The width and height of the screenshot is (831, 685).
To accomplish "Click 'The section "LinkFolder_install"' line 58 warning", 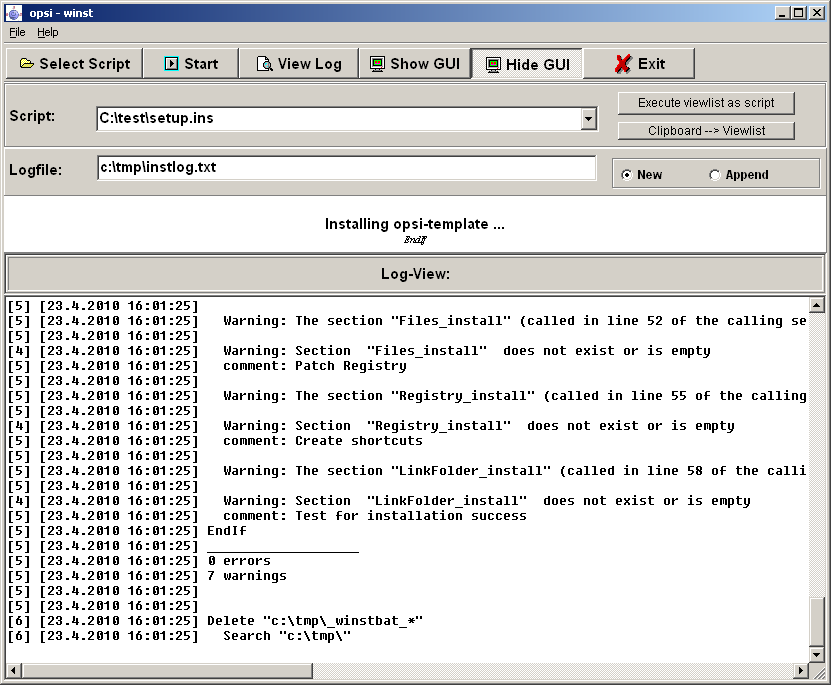I will pos(515,471).
